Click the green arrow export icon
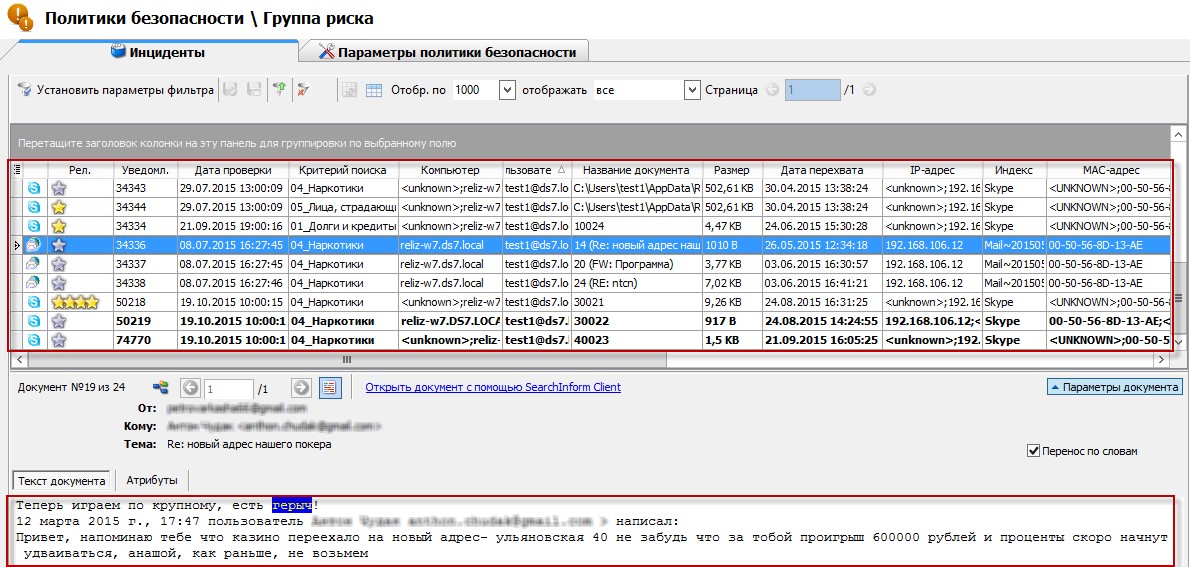Viewport: 1190px width, 567px height. click(x=279, y=90)
